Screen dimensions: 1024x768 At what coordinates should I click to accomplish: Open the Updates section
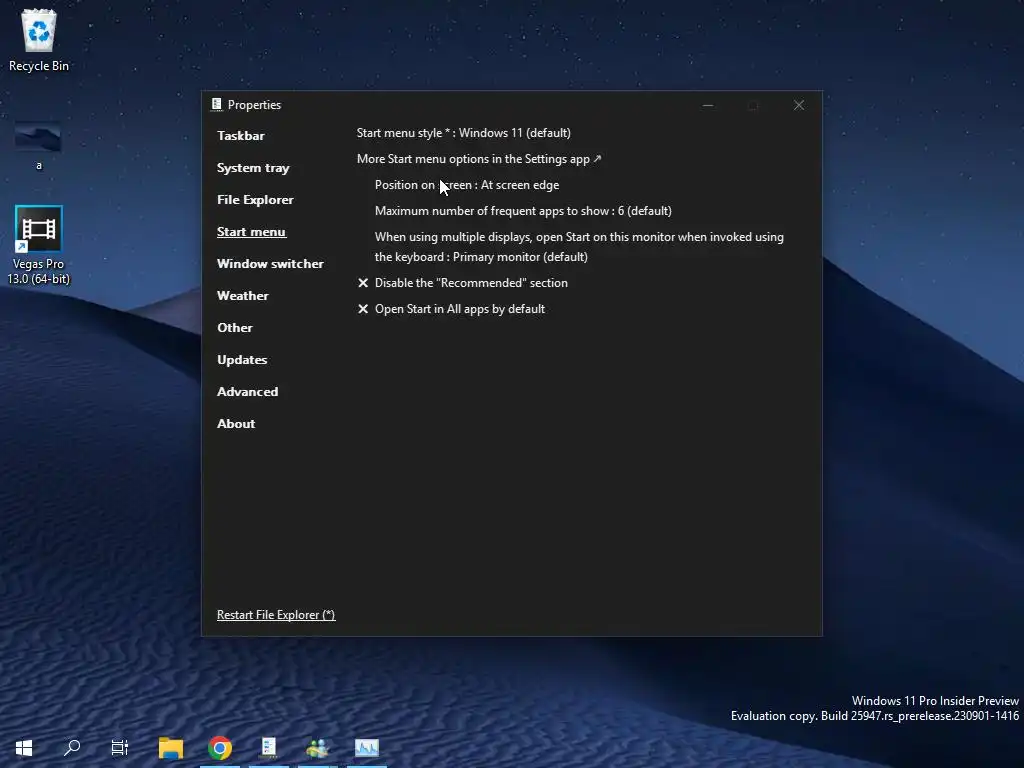tap(242, 360)
